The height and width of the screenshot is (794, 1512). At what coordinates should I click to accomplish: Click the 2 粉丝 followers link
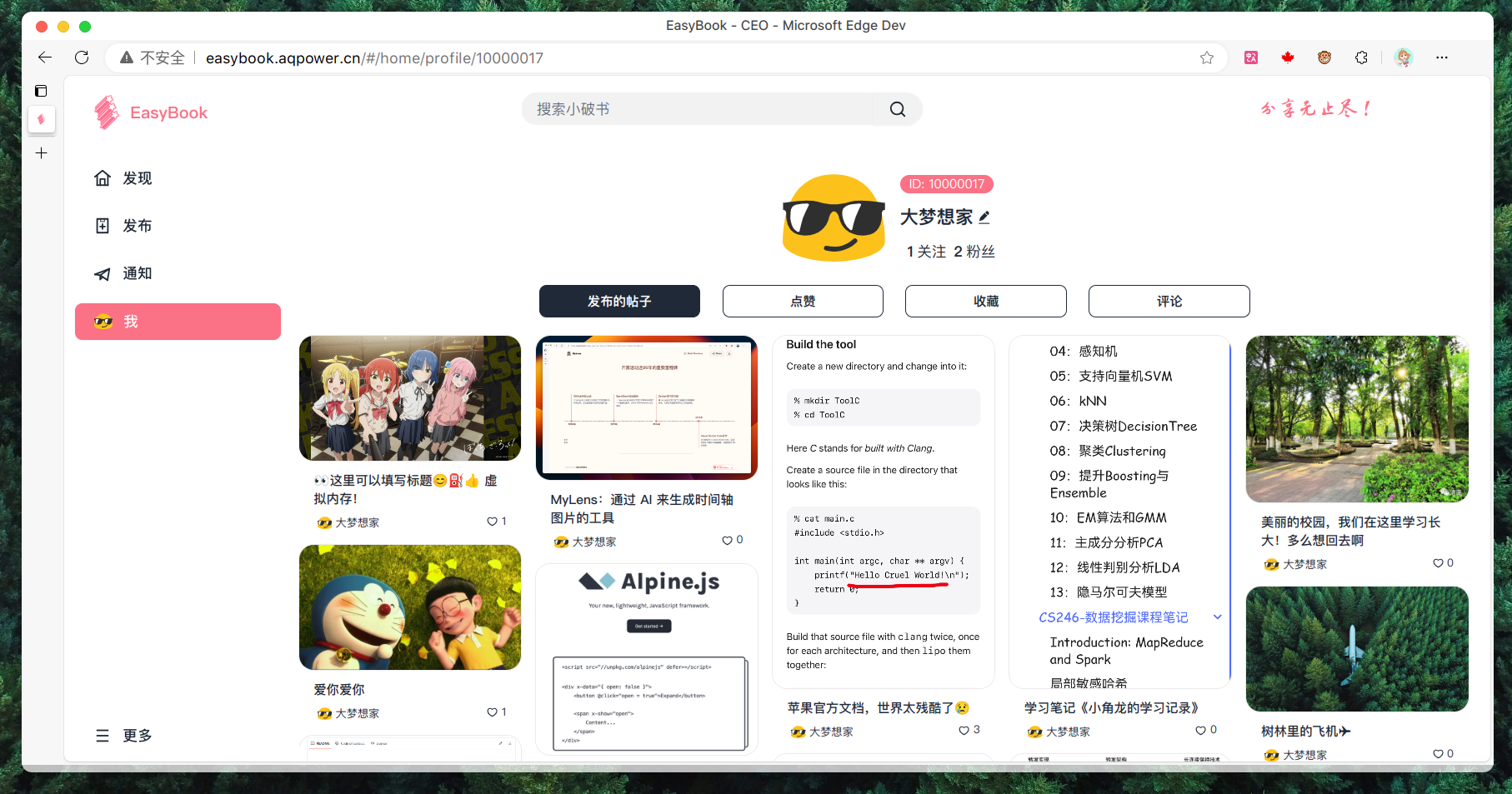(x=974, y=252)
